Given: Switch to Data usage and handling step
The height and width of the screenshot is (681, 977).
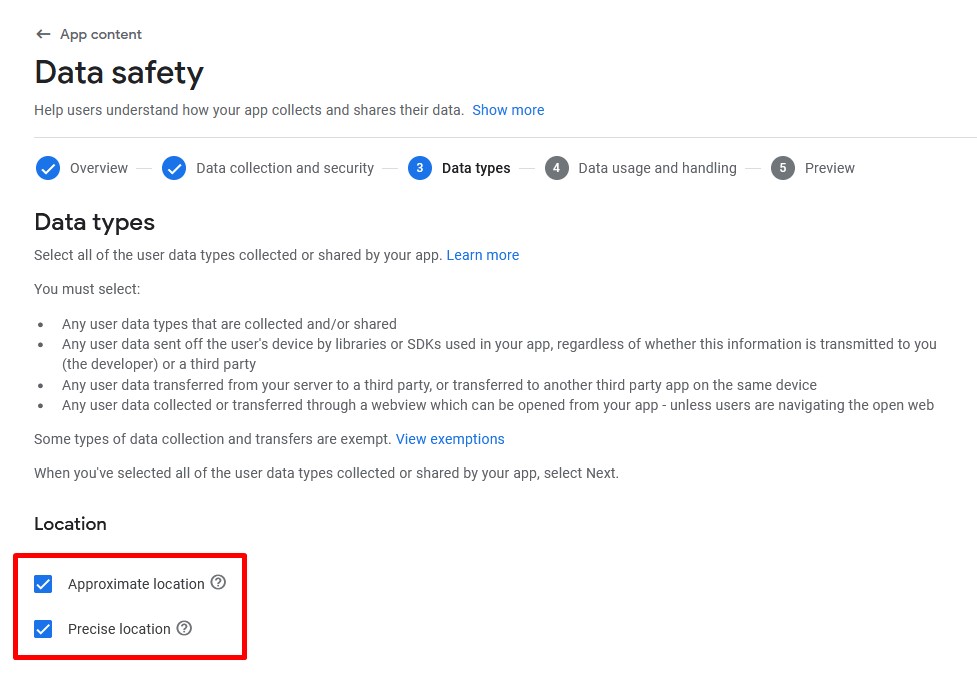Looking at the screenshot, I should (657, 168).
